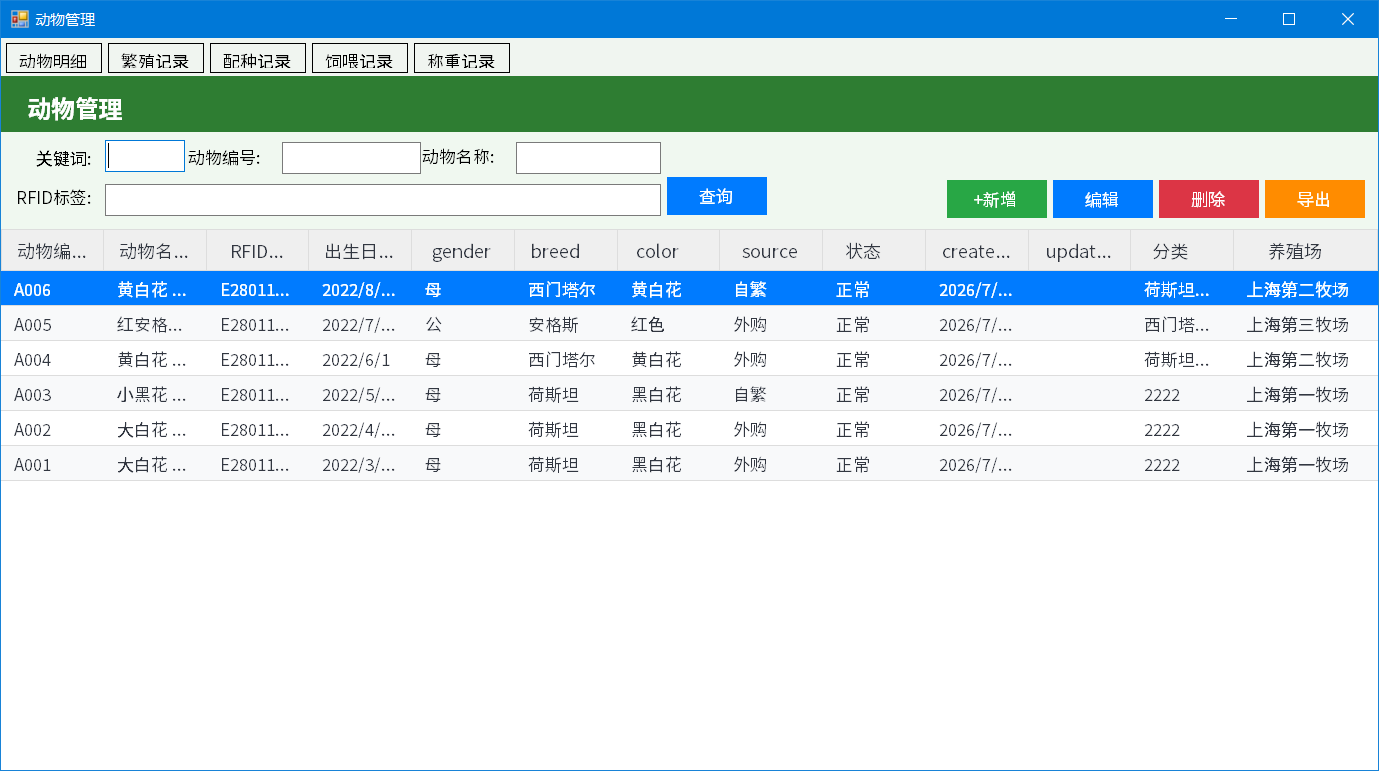Select row A003
The height and width of the screenshot is (771, 1379).
[689, 394]
